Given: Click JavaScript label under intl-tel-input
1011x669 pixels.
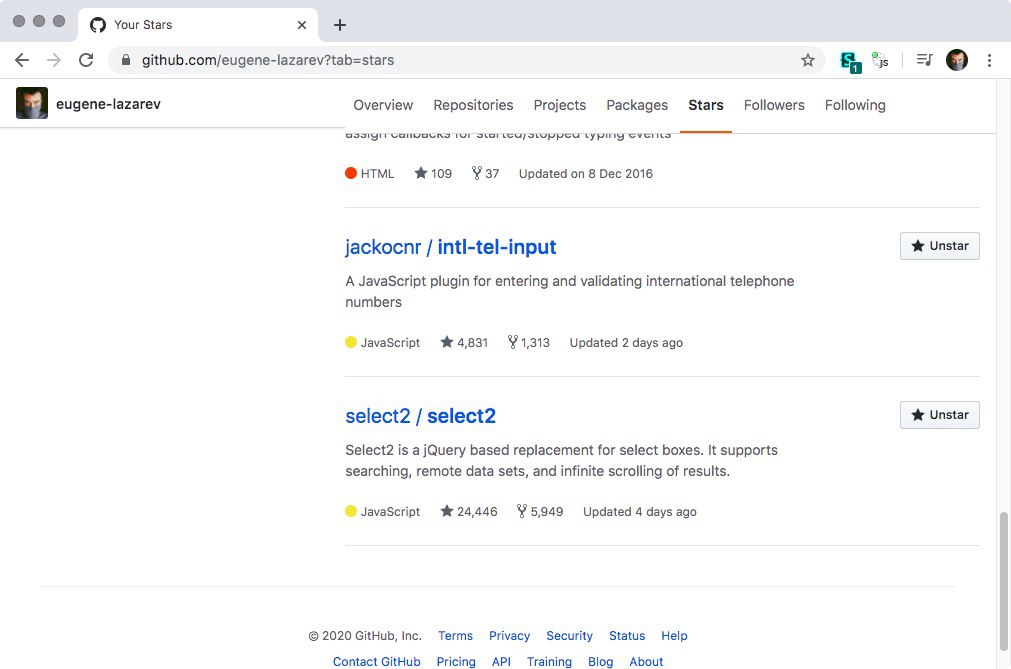Looking at the screenshot, I should click(390, 342).
